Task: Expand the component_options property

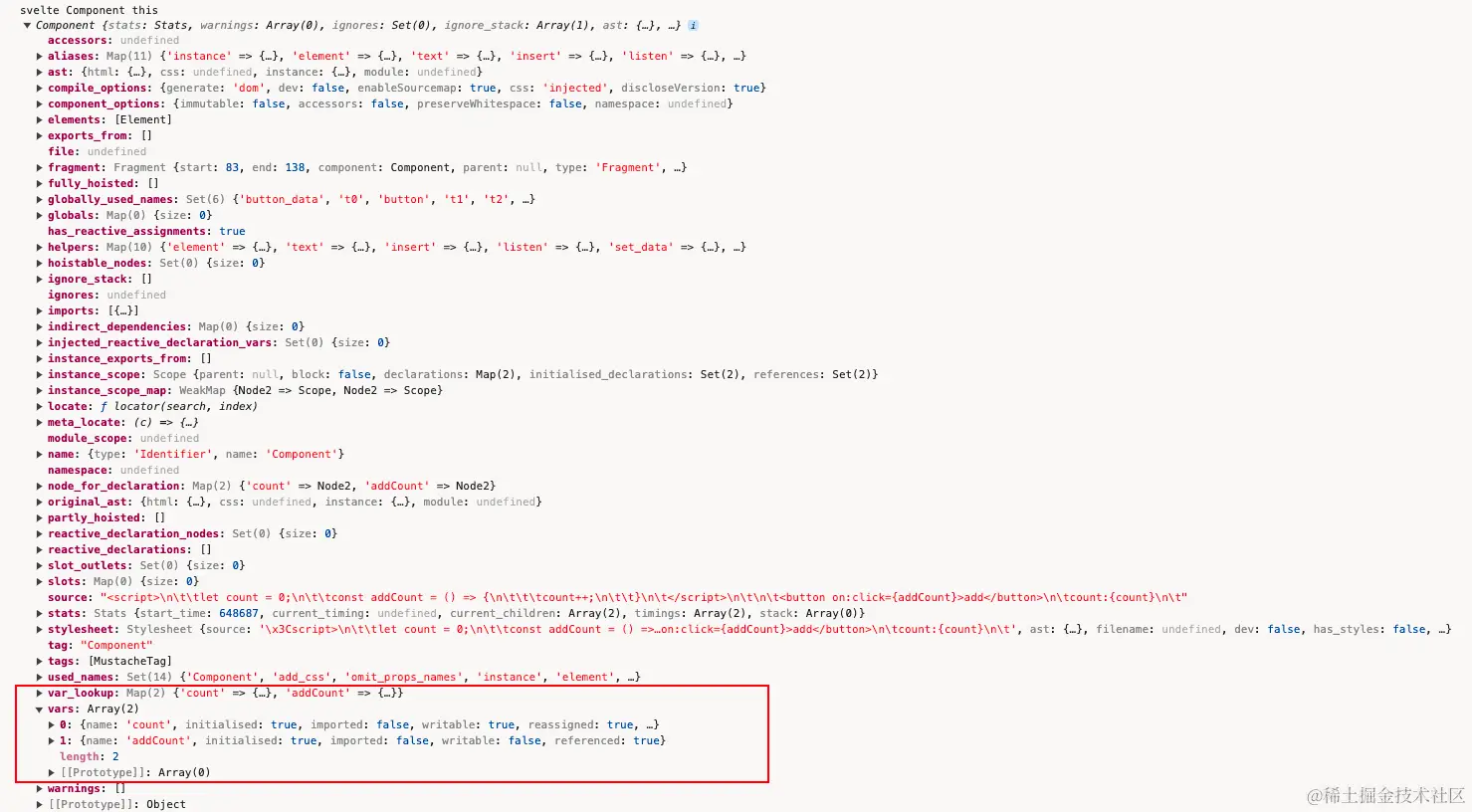Action: click(39, 104)
